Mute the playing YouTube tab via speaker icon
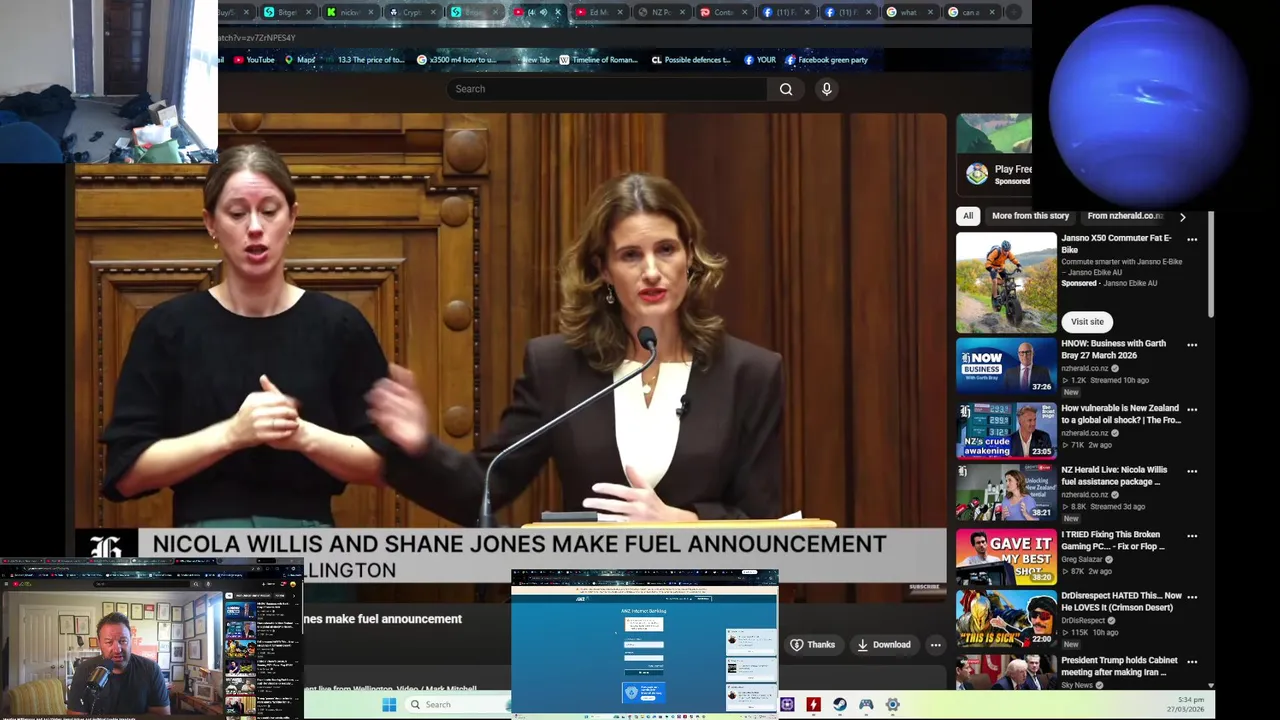This screenshot has height=720, width=1280. [544, 12]
